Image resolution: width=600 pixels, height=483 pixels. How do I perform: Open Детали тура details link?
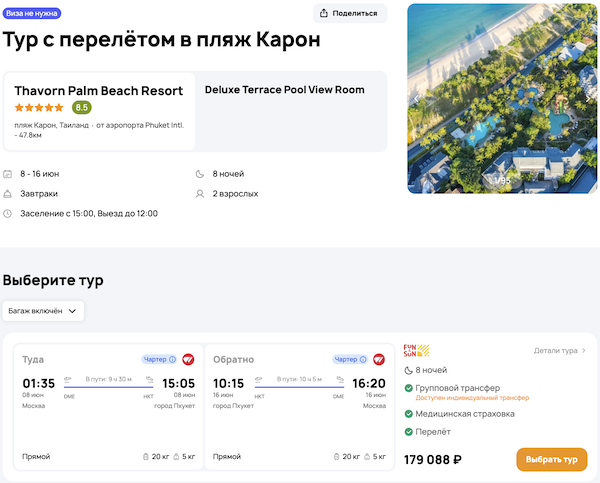560,351
